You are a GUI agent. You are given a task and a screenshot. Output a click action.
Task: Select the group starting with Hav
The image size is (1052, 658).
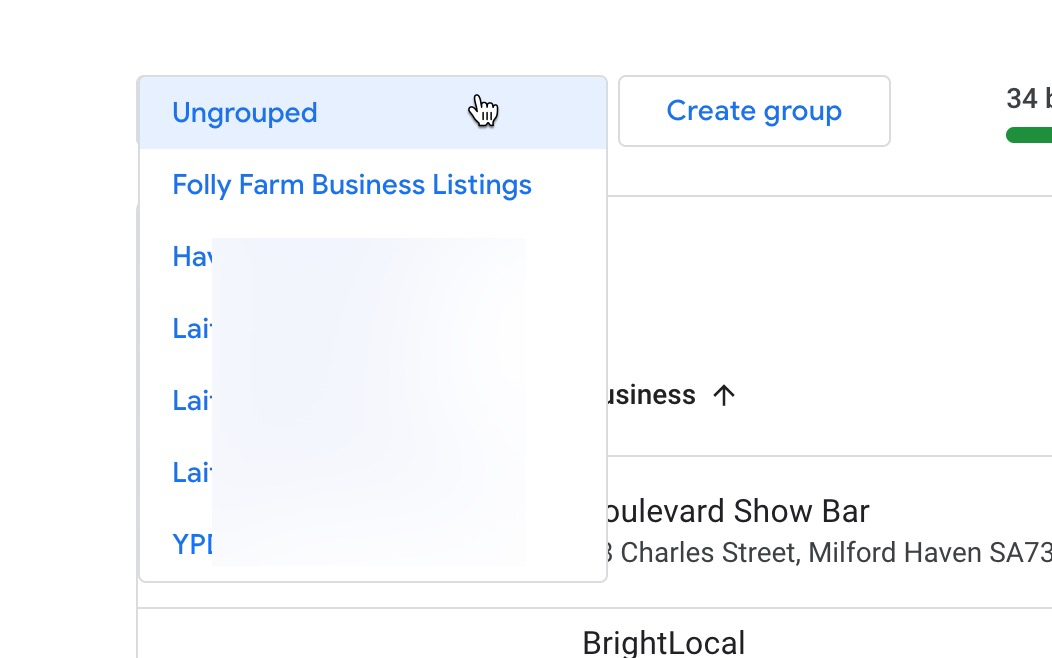click(x=192, y=257)
